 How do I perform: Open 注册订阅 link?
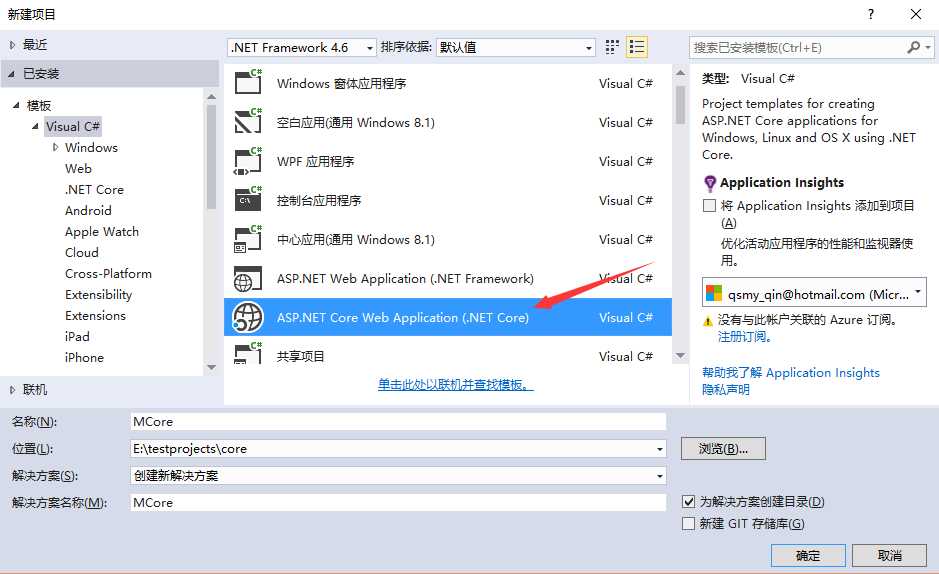(x=744, y=337)
